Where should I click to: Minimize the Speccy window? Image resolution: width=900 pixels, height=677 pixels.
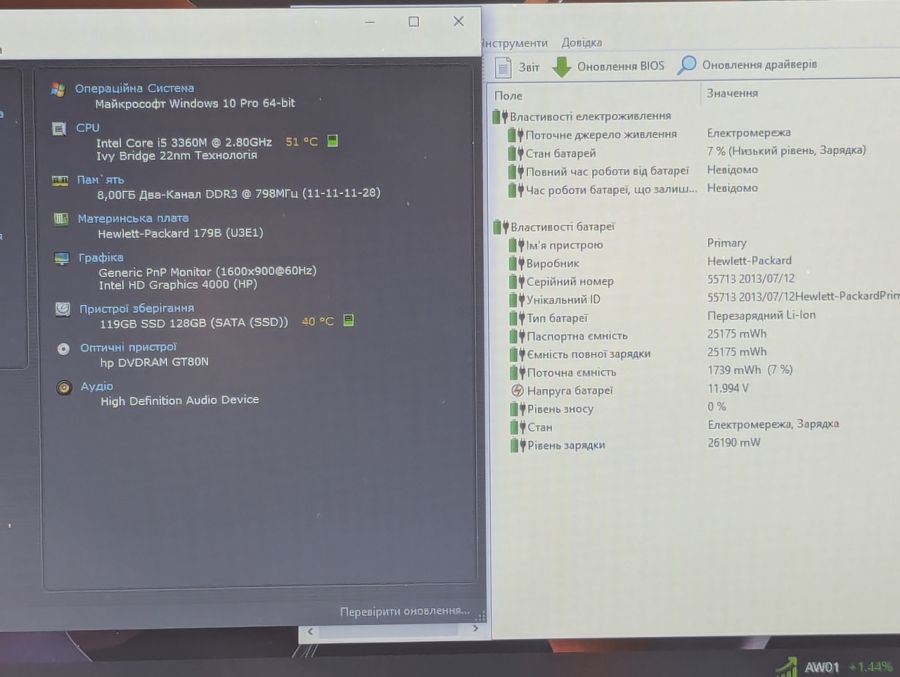click(x=370, y=22)
